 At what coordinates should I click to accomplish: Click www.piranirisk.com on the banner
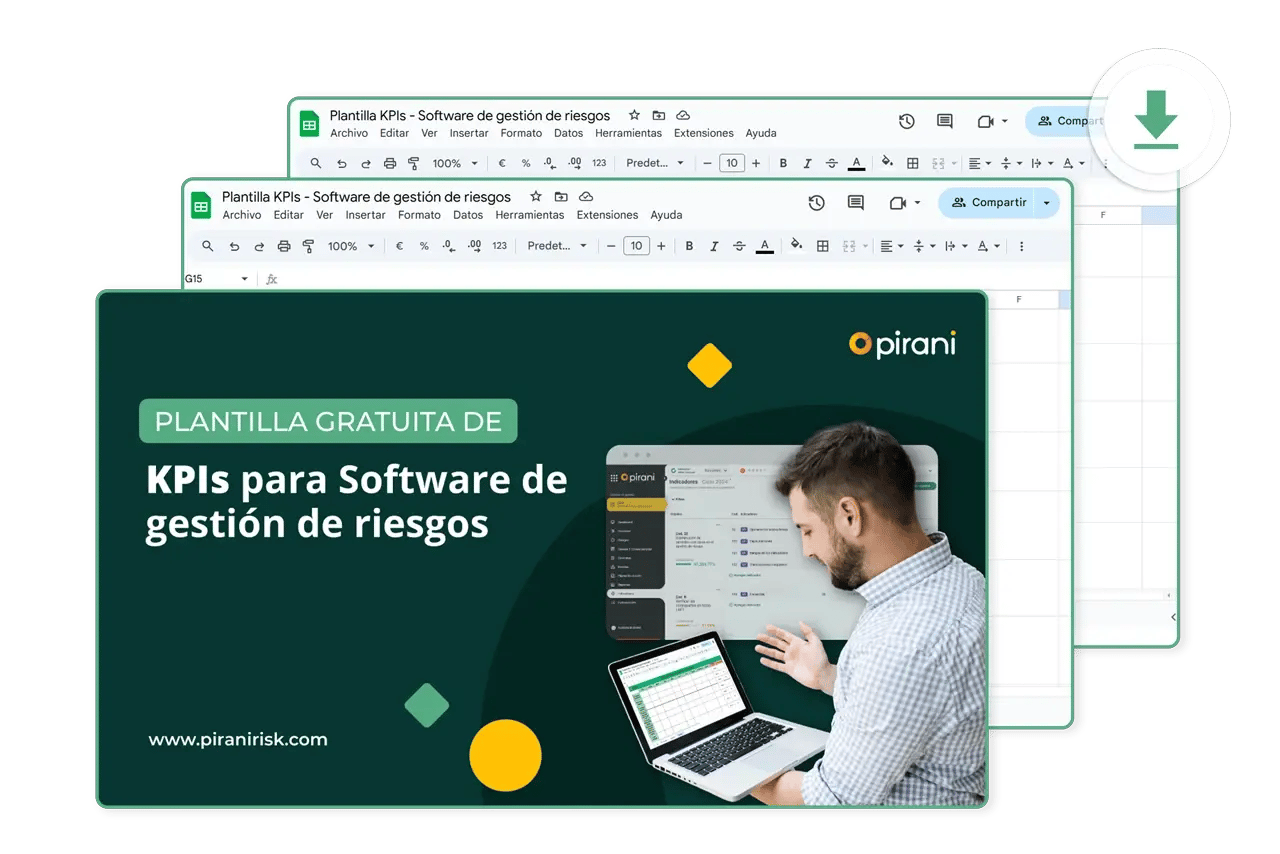tap(238, 740)
